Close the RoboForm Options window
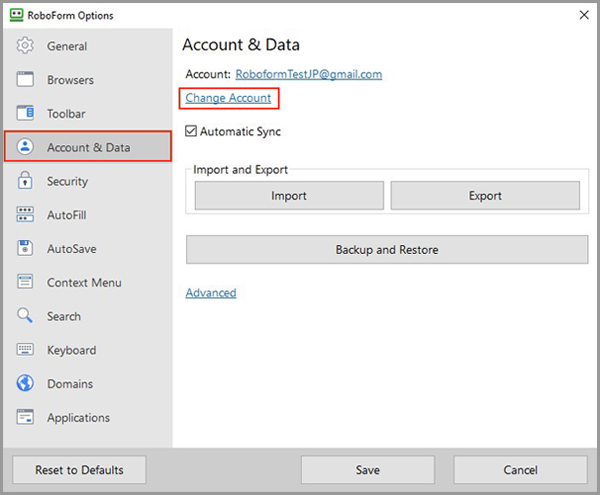The image size is (600, 495). [584, 15]
